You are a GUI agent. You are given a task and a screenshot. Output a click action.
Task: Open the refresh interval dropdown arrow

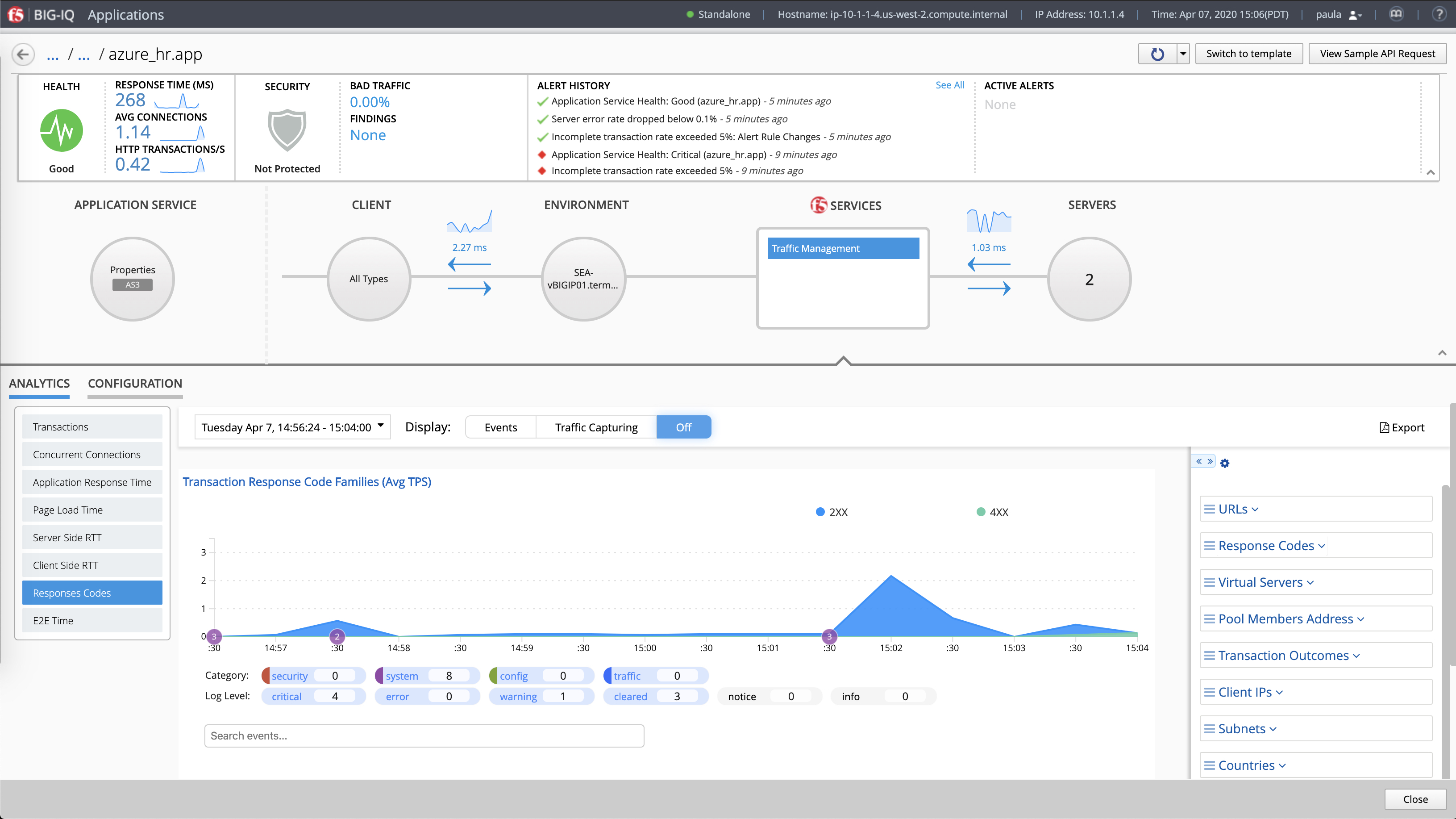point(1182,54)
